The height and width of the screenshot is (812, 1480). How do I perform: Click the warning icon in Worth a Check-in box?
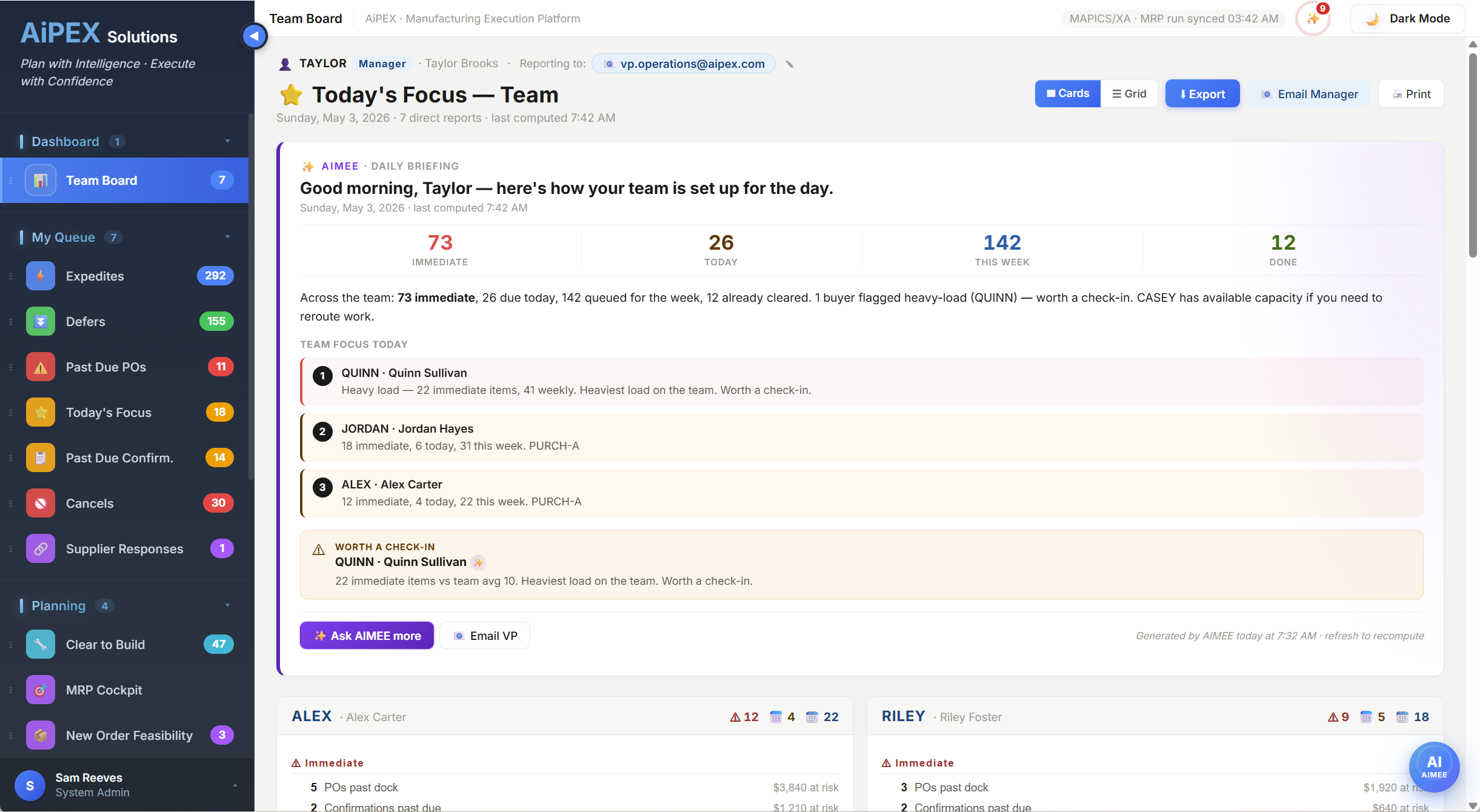[x=319, y=550]
